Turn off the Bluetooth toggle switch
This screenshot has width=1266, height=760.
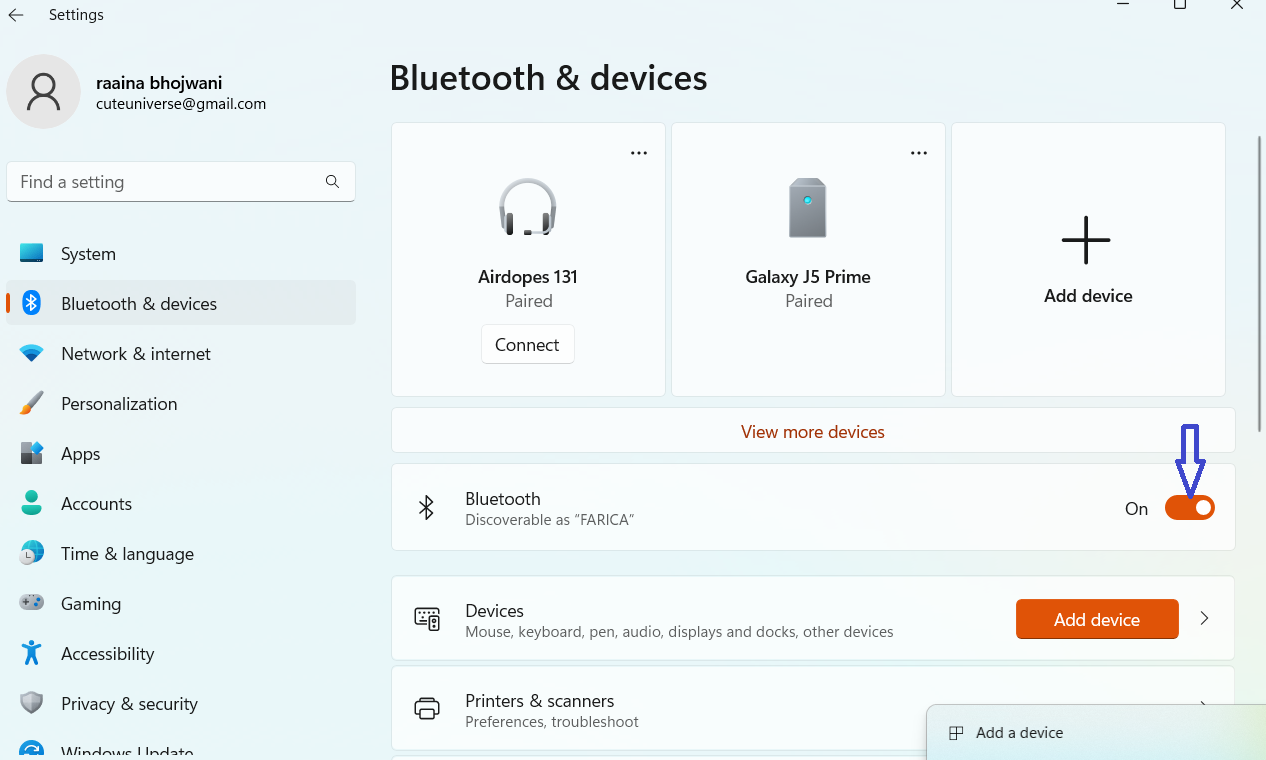coord(1189,508)
